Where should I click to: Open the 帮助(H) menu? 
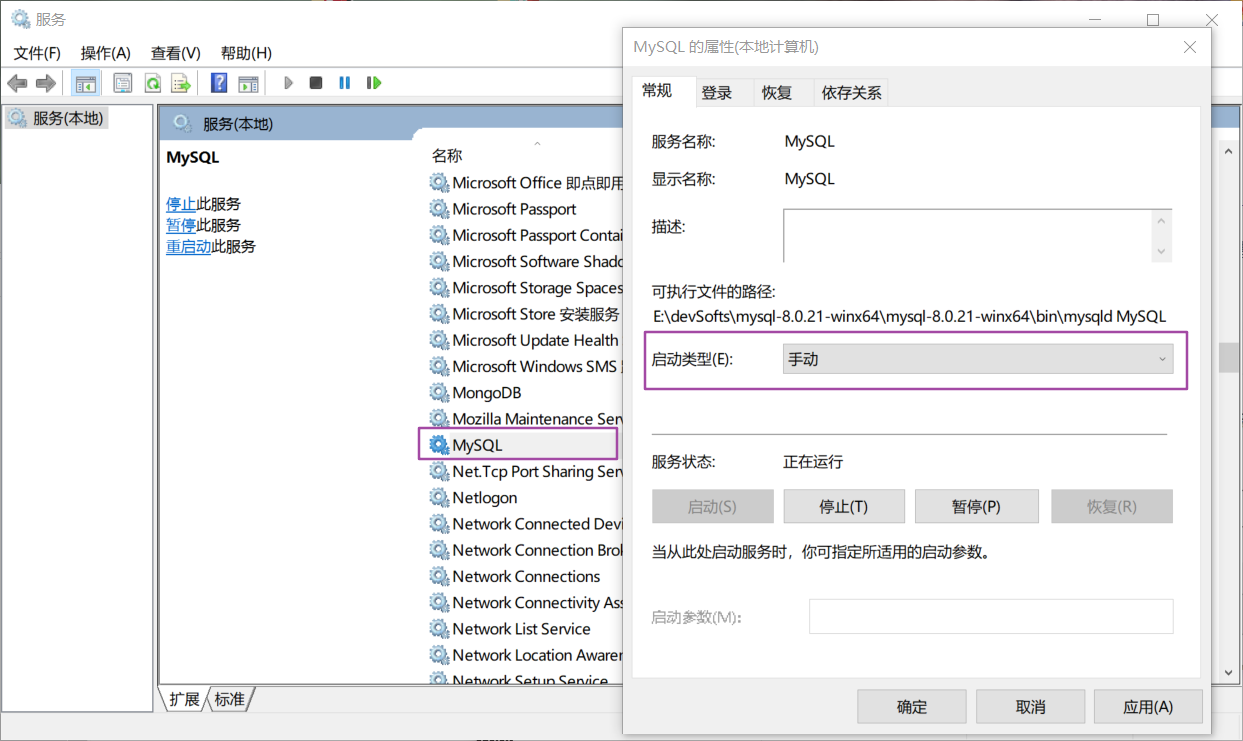(246, 53)
